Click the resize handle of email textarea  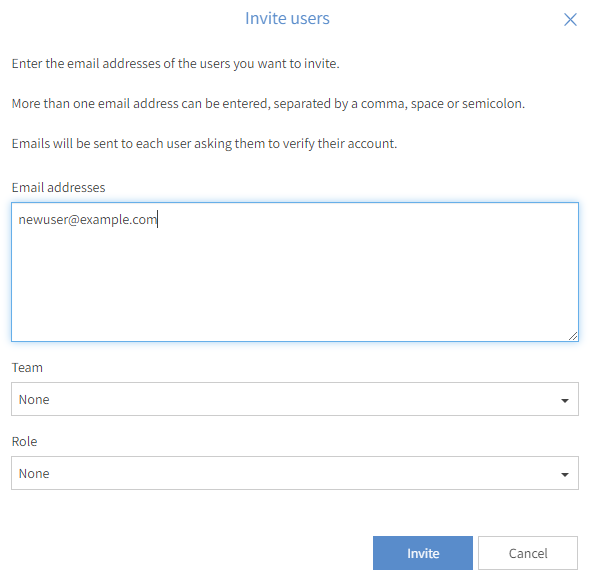(573, 336)
